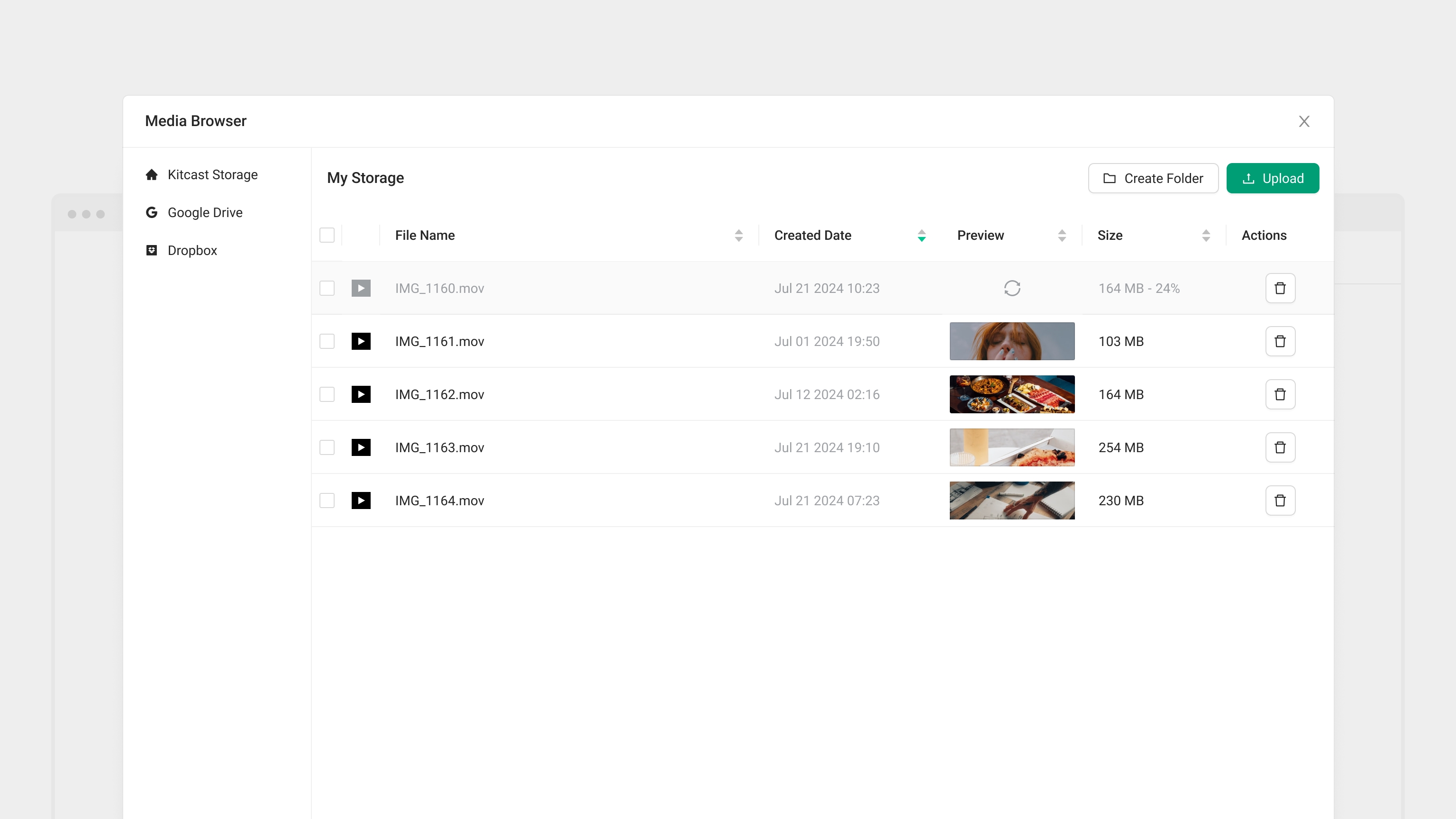The width and height of the screenshot is (1456, 819).
Task: Click the green Upload button
Action: [x=1272, y=178]
